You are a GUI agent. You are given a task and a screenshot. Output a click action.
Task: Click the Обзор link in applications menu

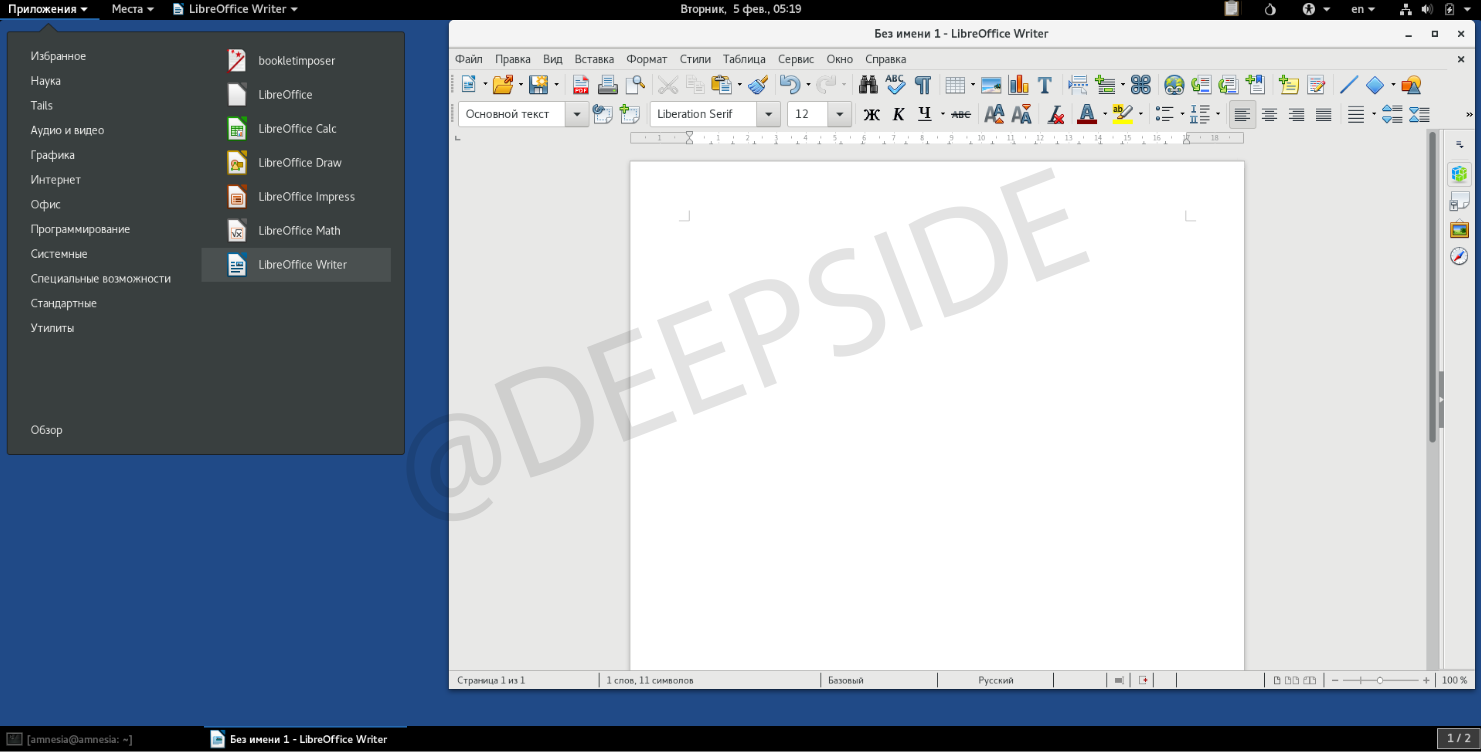coord(47,430)
